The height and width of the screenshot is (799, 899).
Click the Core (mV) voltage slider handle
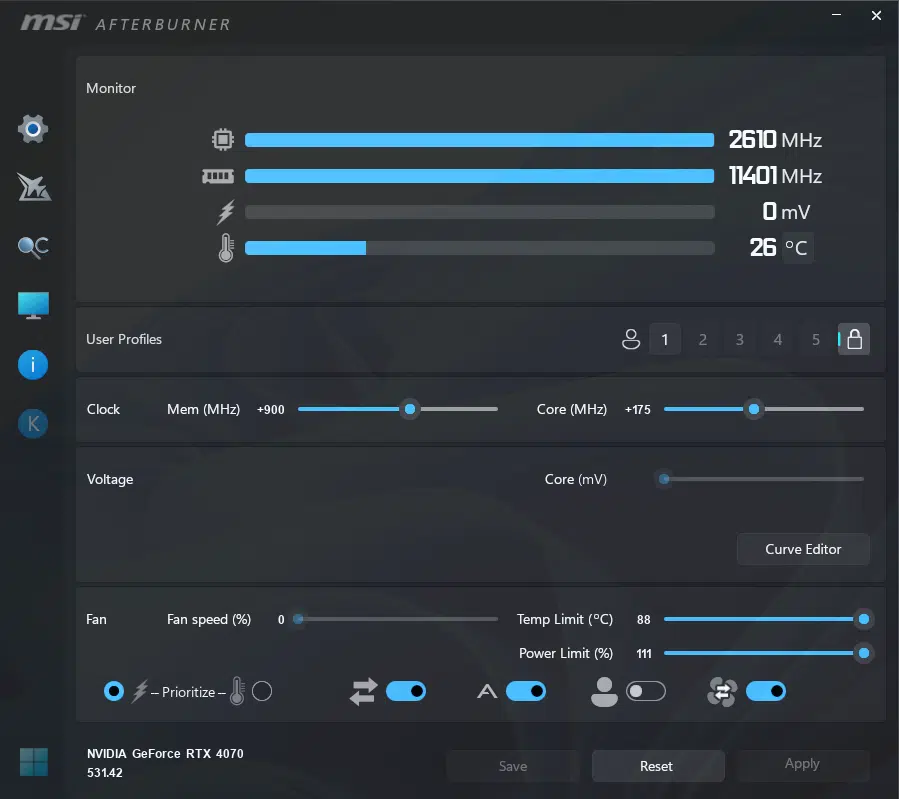coord(664,479)
